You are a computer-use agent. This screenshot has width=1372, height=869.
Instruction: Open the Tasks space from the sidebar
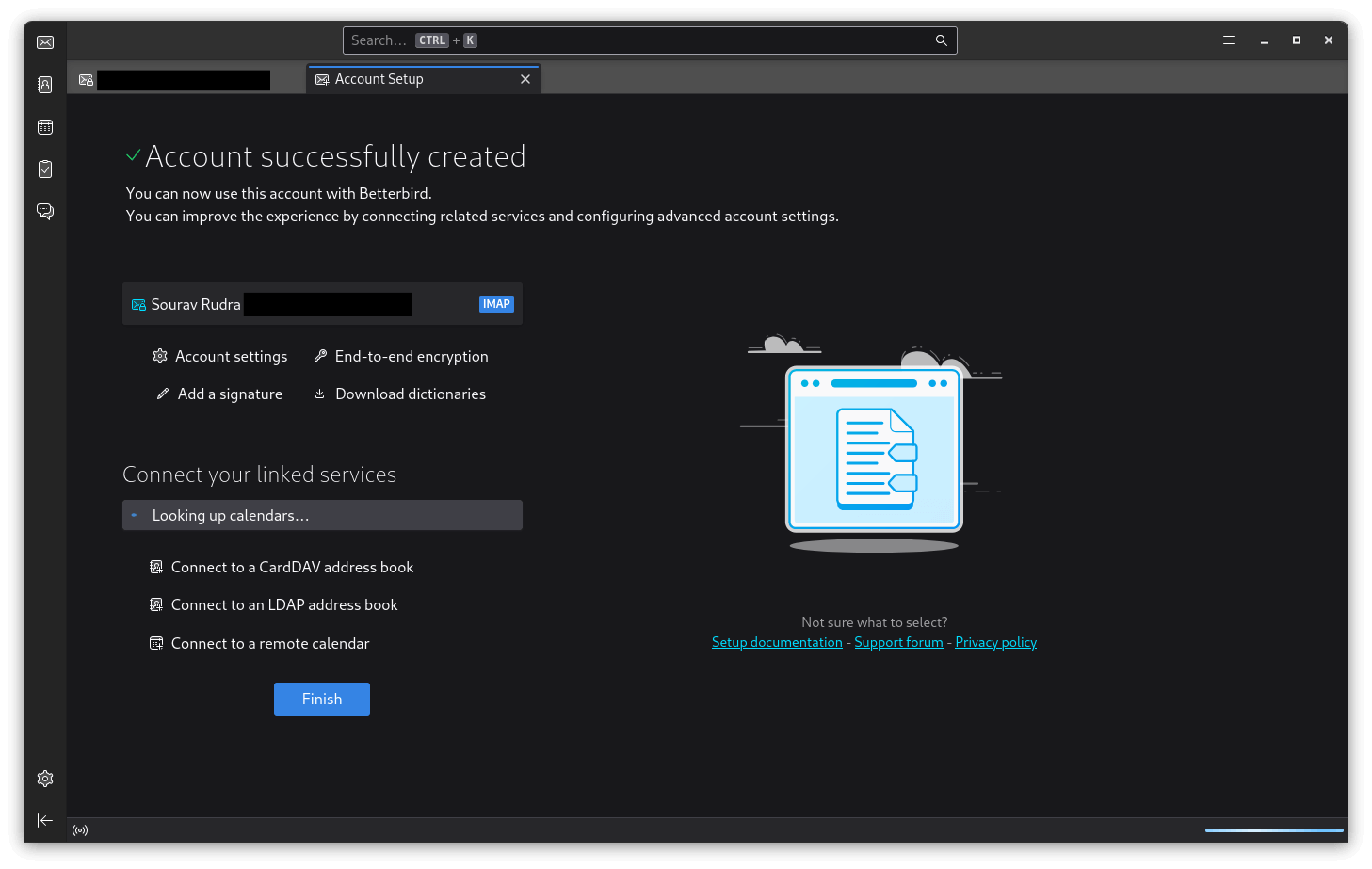(44, 169)
